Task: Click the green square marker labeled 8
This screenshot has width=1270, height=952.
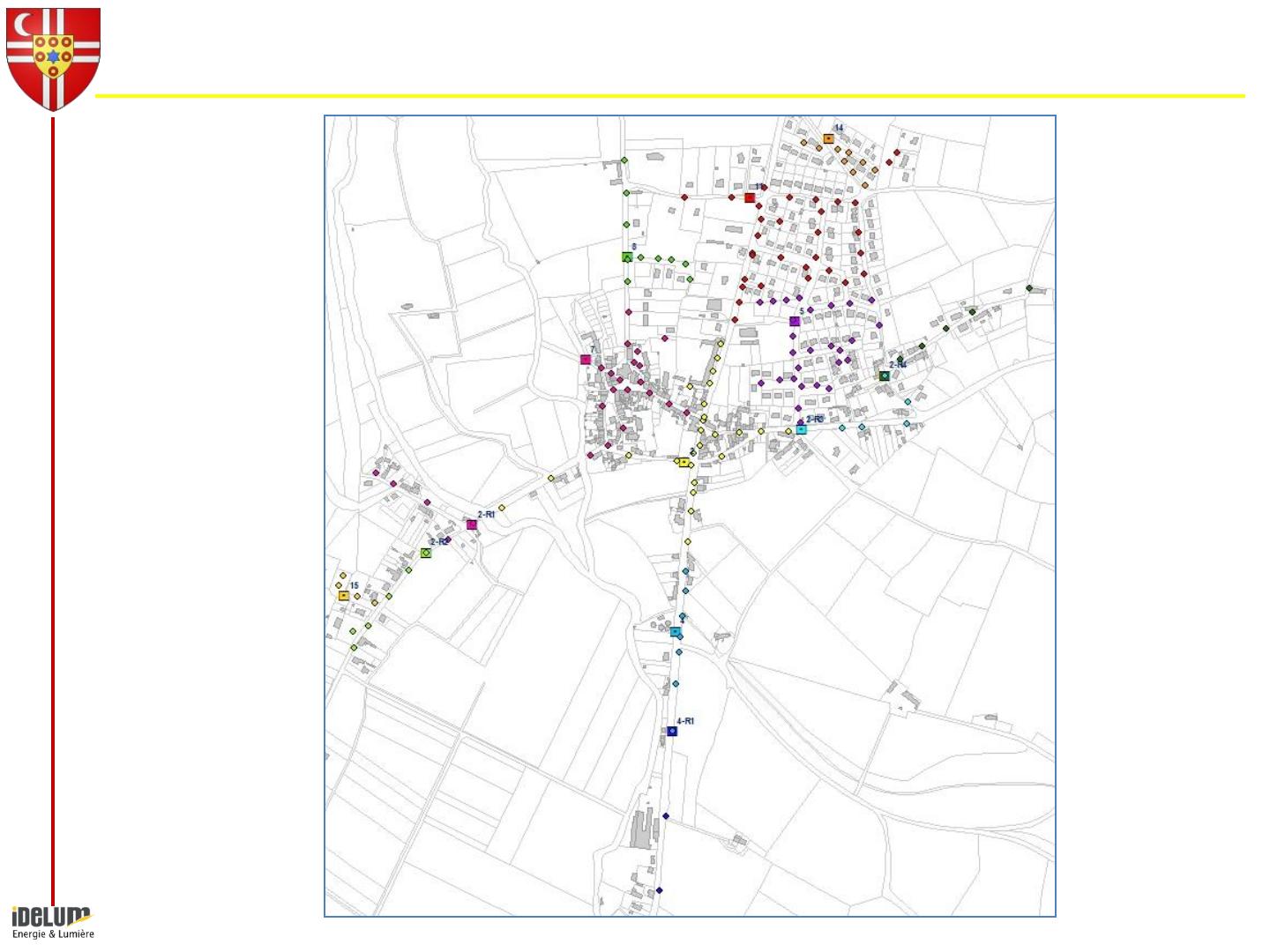Action: coord(627,257)
